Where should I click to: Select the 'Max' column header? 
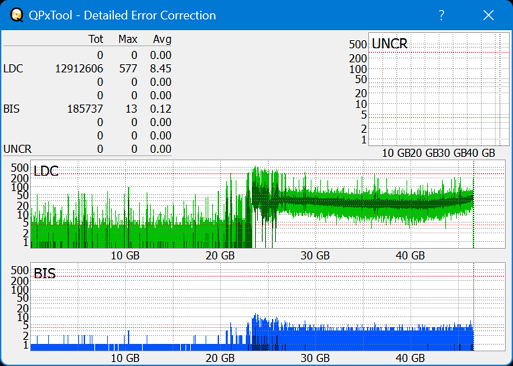click(x=128, y=39)
